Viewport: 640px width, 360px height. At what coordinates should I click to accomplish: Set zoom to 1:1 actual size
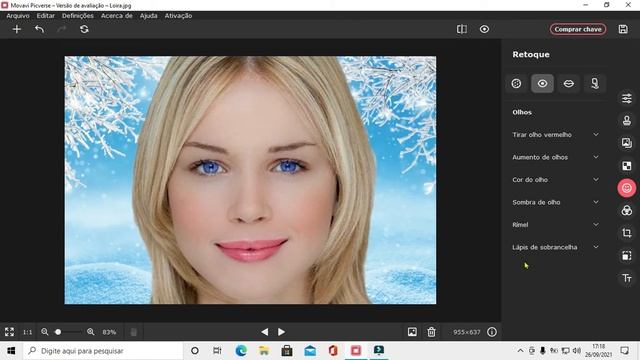27,332
